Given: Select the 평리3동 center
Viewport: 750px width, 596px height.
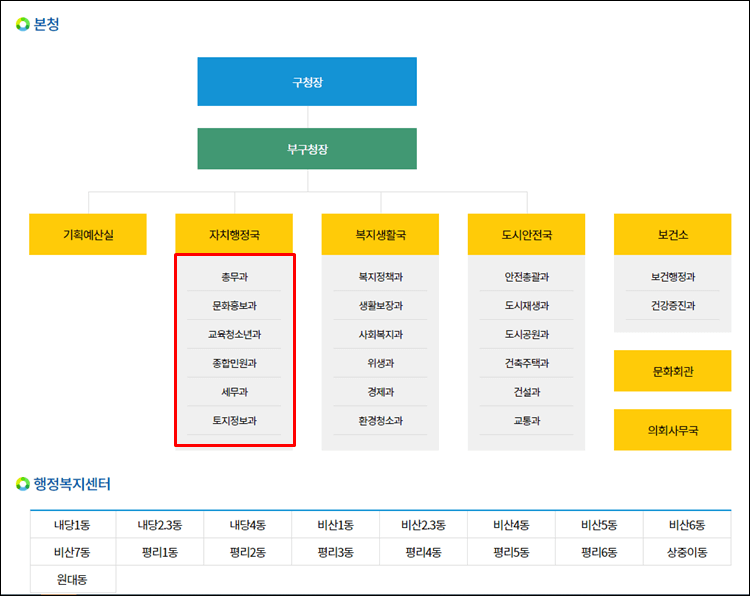Looking at the screenshot, I should [336, 552].
